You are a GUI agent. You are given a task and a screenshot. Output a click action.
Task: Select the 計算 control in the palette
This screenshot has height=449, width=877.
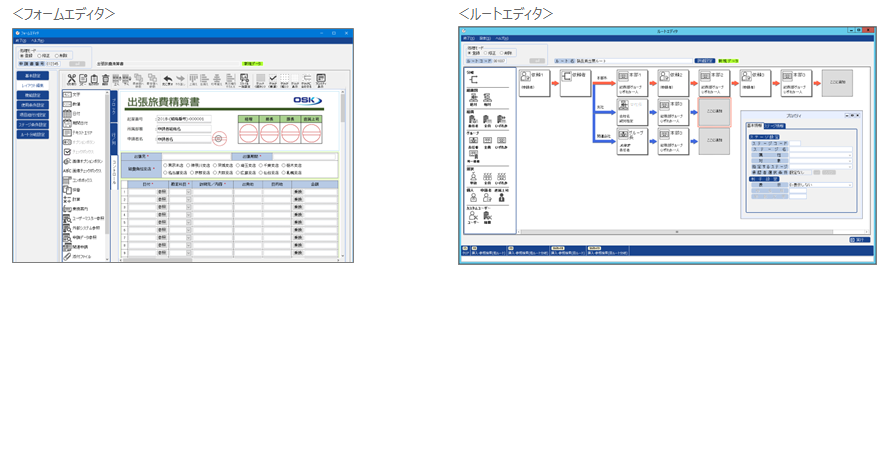point(75,201)
